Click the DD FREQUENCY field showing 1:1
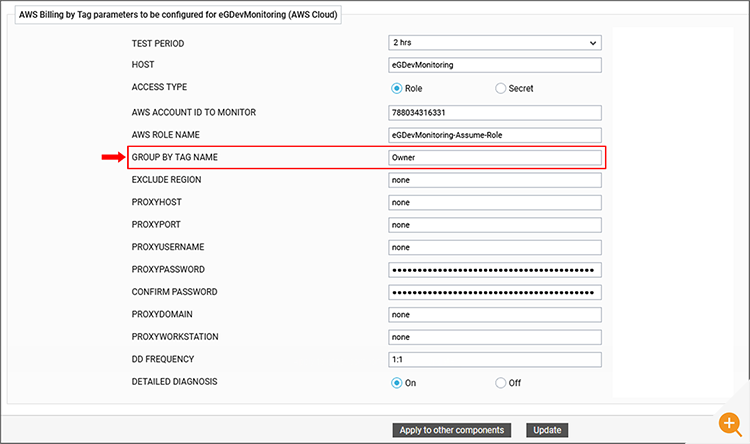 click(x=495, y=360)
